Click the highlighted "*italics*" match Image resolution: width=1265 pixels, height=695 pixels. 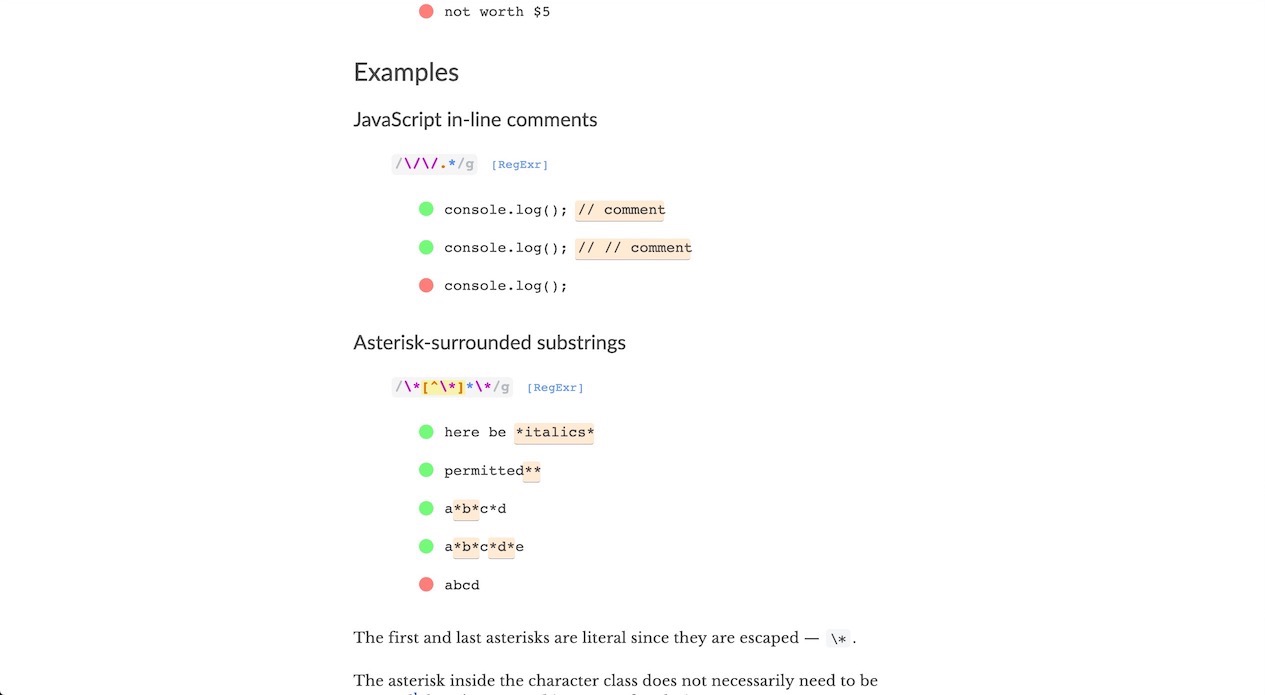click(554, 432)
